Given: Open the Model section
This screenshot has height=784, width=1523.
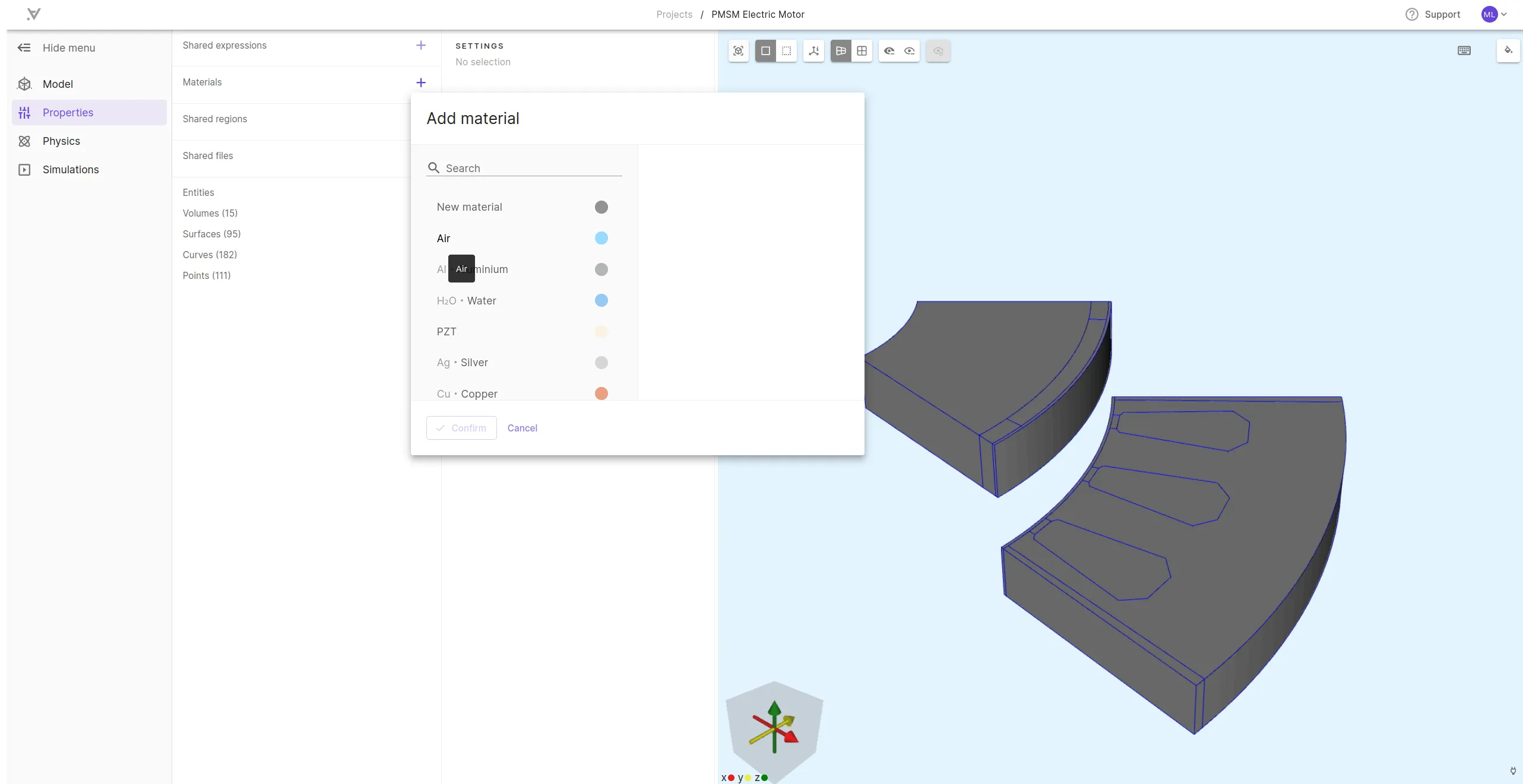Looking at the screenshot, I should (89, 84).
